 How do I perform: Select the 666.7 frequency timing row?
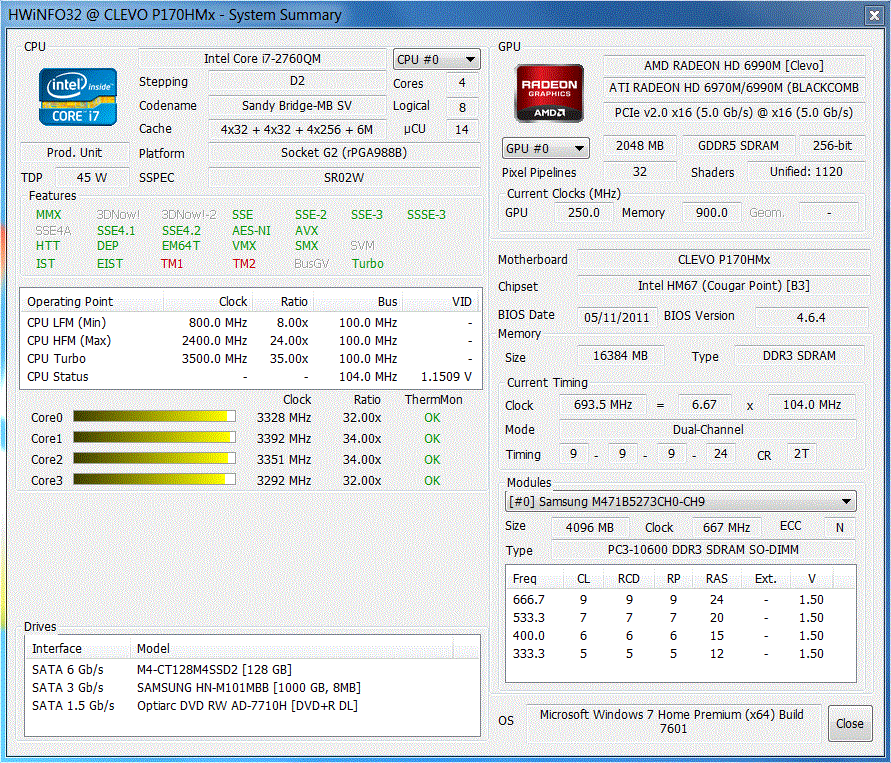[680, 599]
